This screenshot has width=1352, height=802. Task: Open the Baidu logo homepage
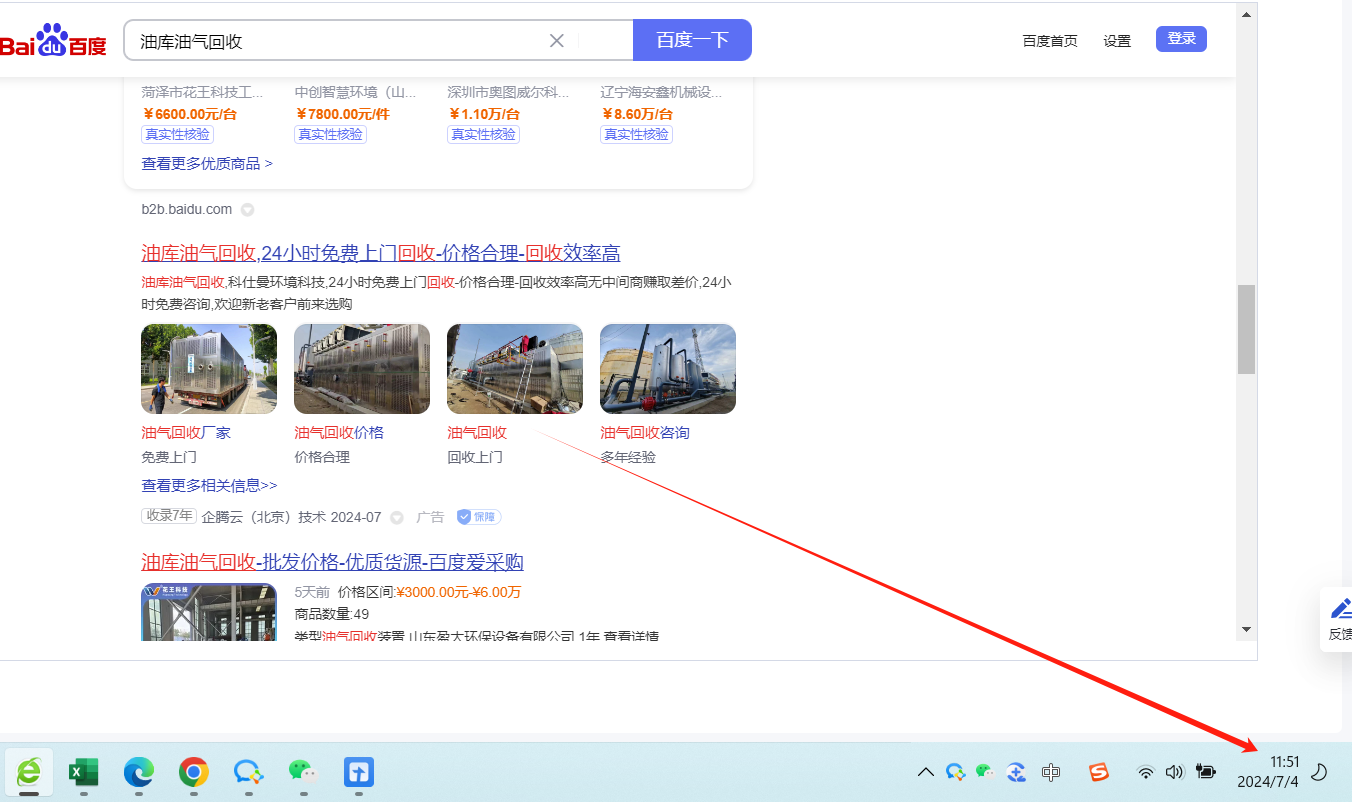(54, 42)
